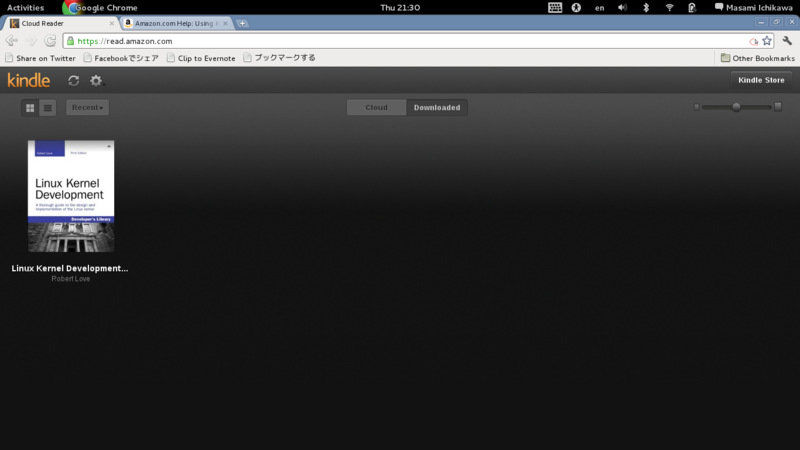The width and height of the screenshot is (800, 450).
Task: Click author name Robert Love
Action: pos(71,279)
